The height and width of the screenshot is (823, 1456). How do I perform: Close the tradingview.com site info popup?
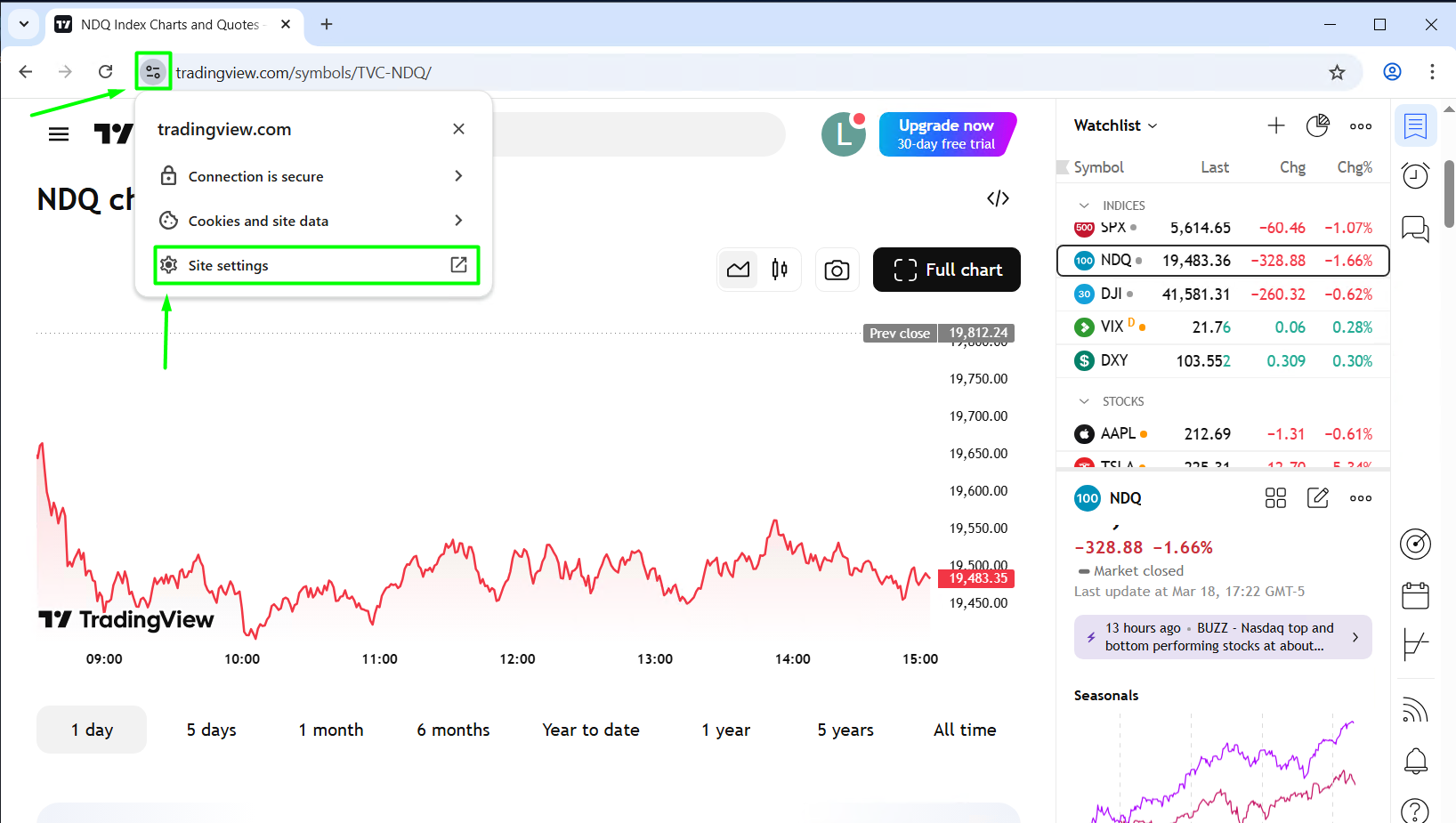coord(458,129)
